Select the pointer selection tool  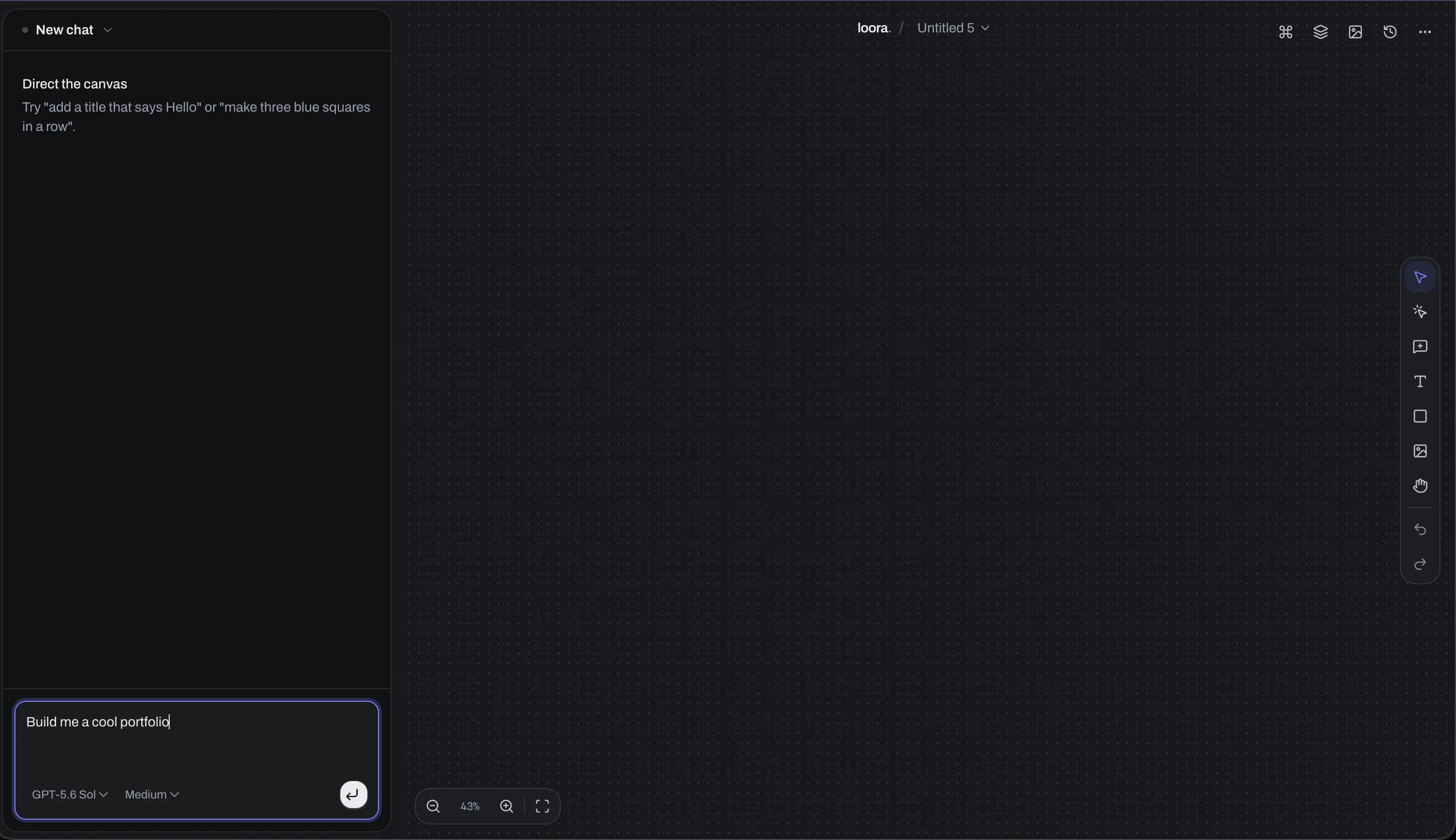[x=1420, y=277]
